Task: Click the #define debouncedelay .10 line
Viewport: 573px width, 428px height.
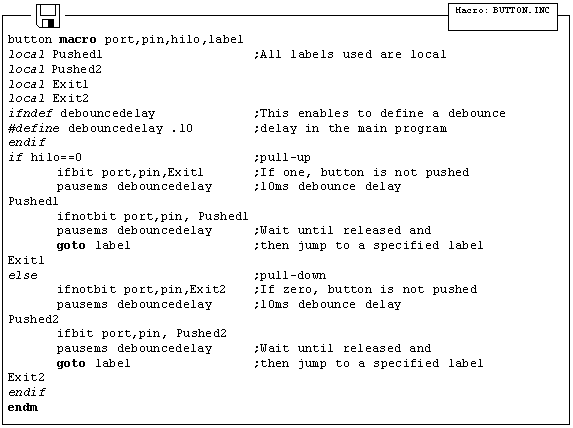Action: (x=100, y=128)
